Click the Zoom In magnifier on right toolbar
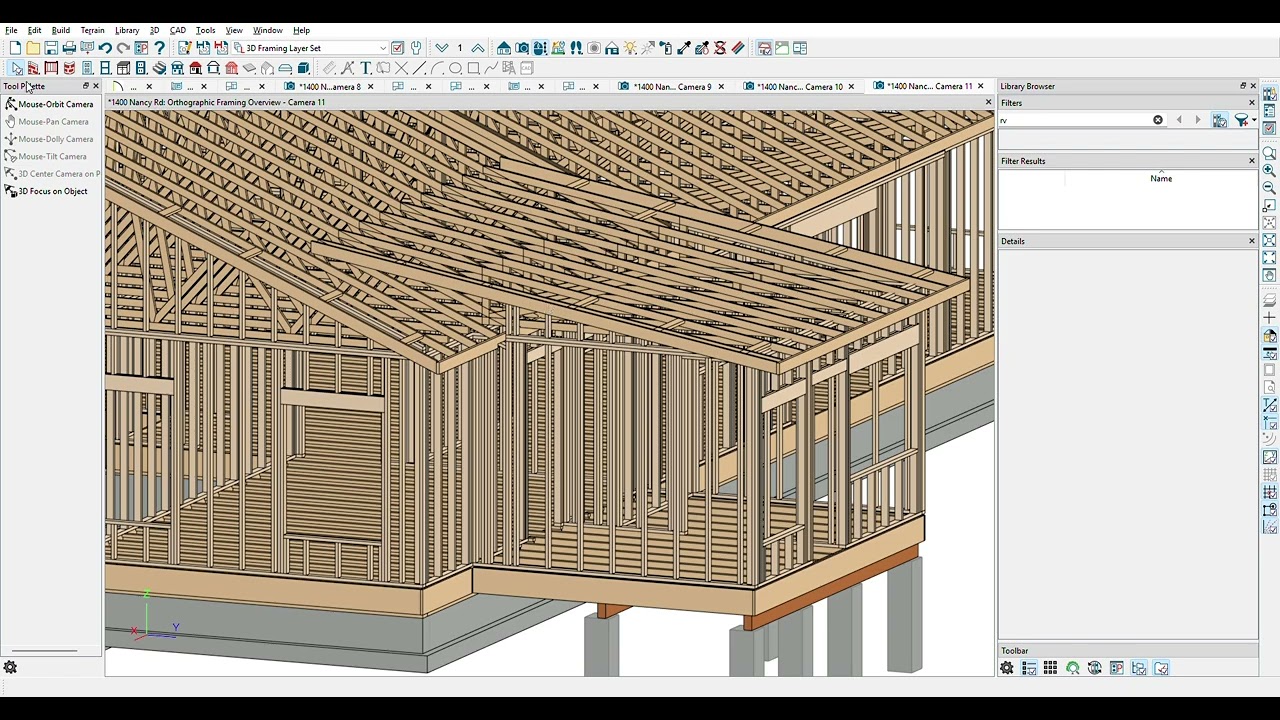The height and width of the screenshot is (720, 1280). (x=1269, y=170)
